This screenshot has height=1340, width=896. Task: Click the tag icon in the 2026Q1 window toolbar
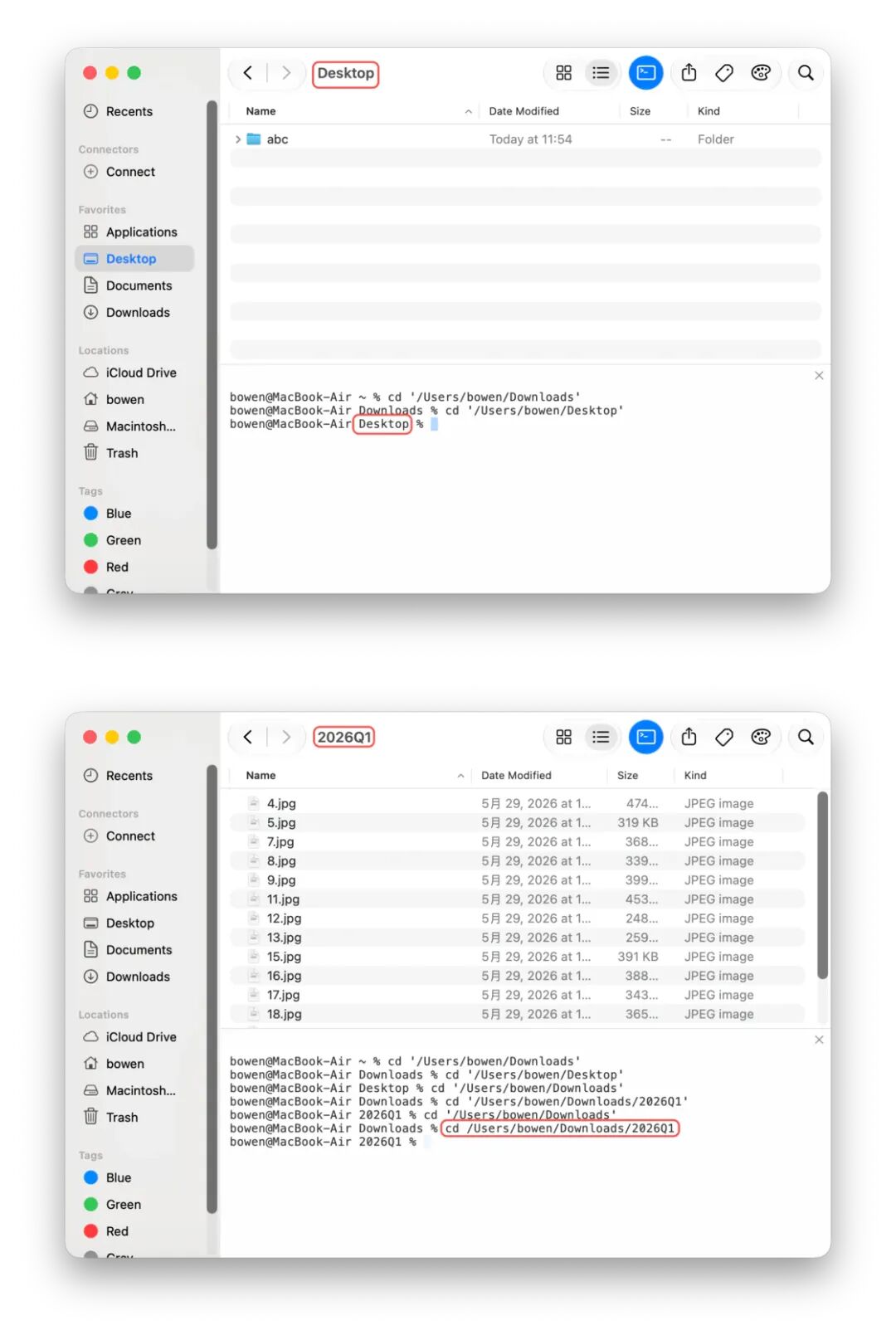(x=724, y=737)
